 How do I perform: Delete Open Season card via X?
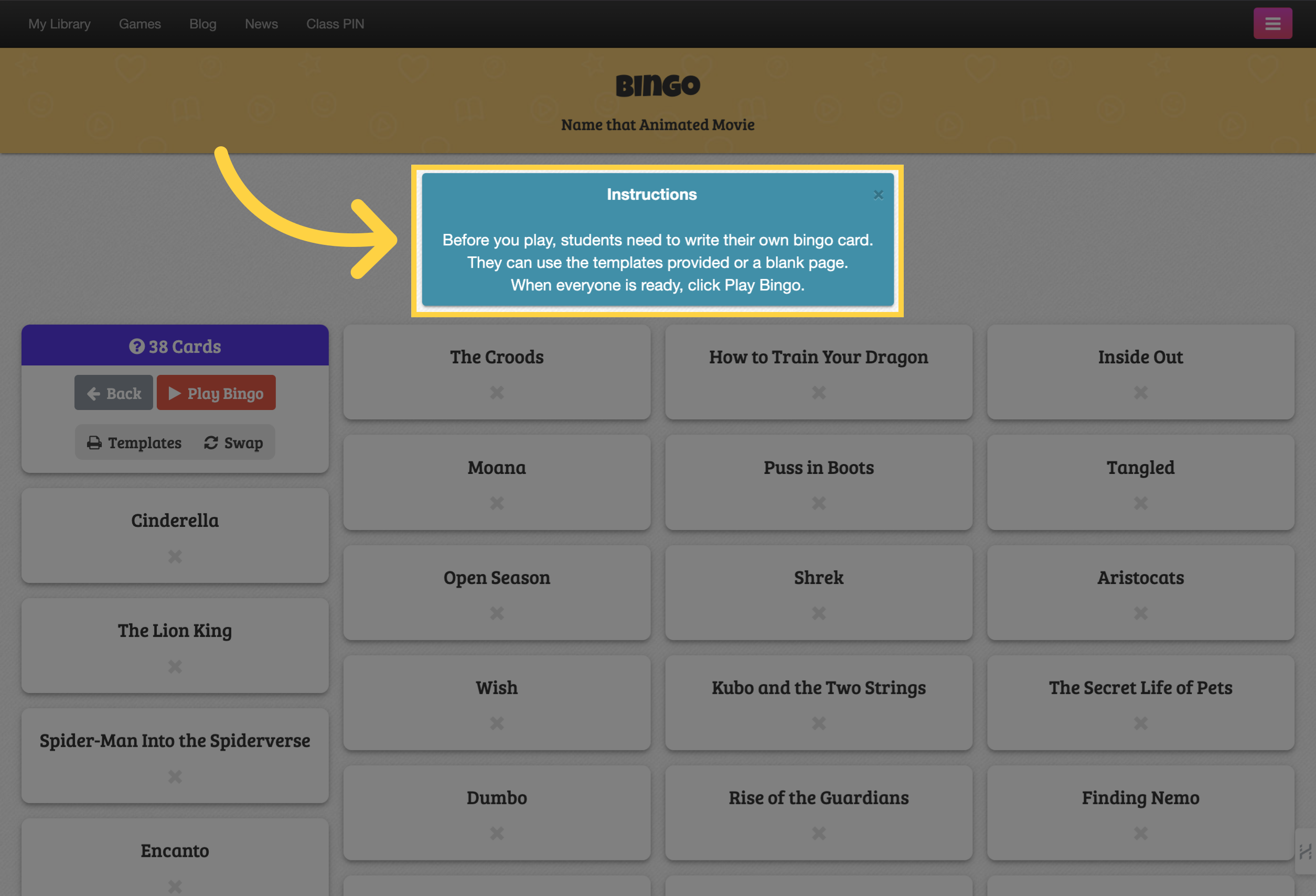pos(497,613)
